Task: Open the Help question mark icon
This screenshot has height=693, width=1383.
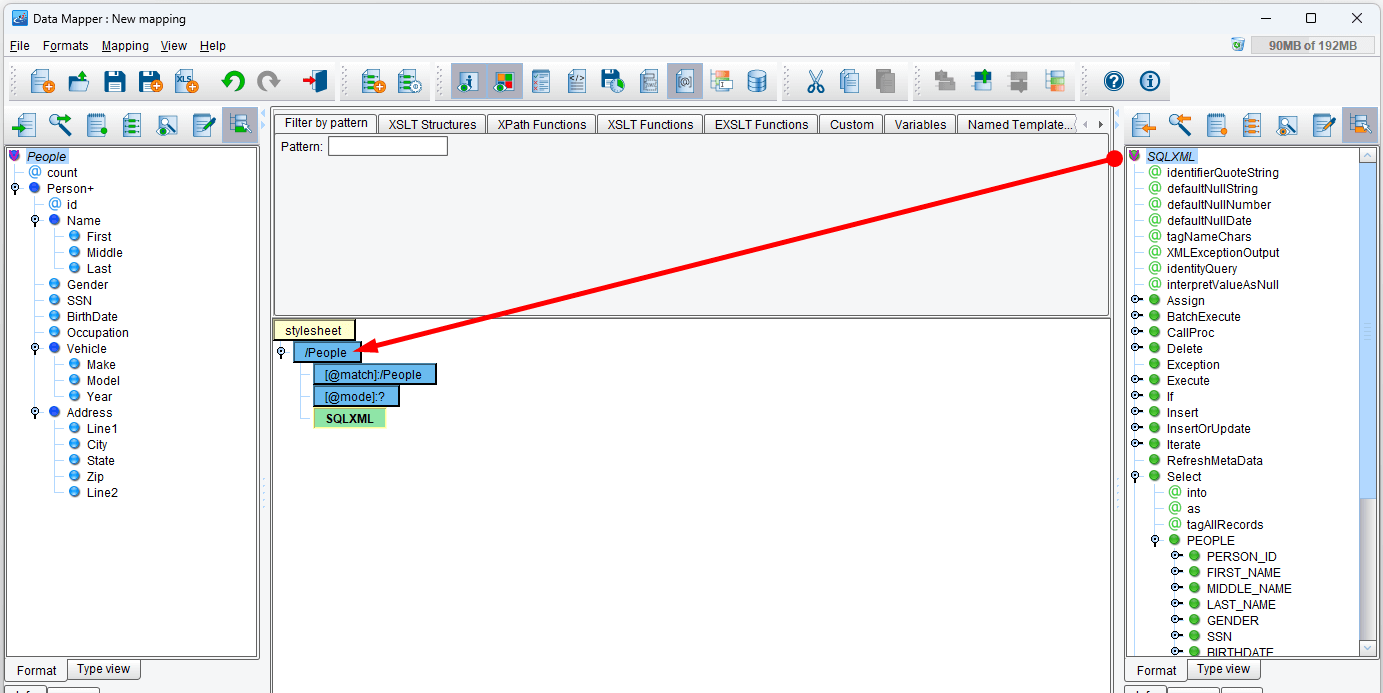Action: [1113, 82]
